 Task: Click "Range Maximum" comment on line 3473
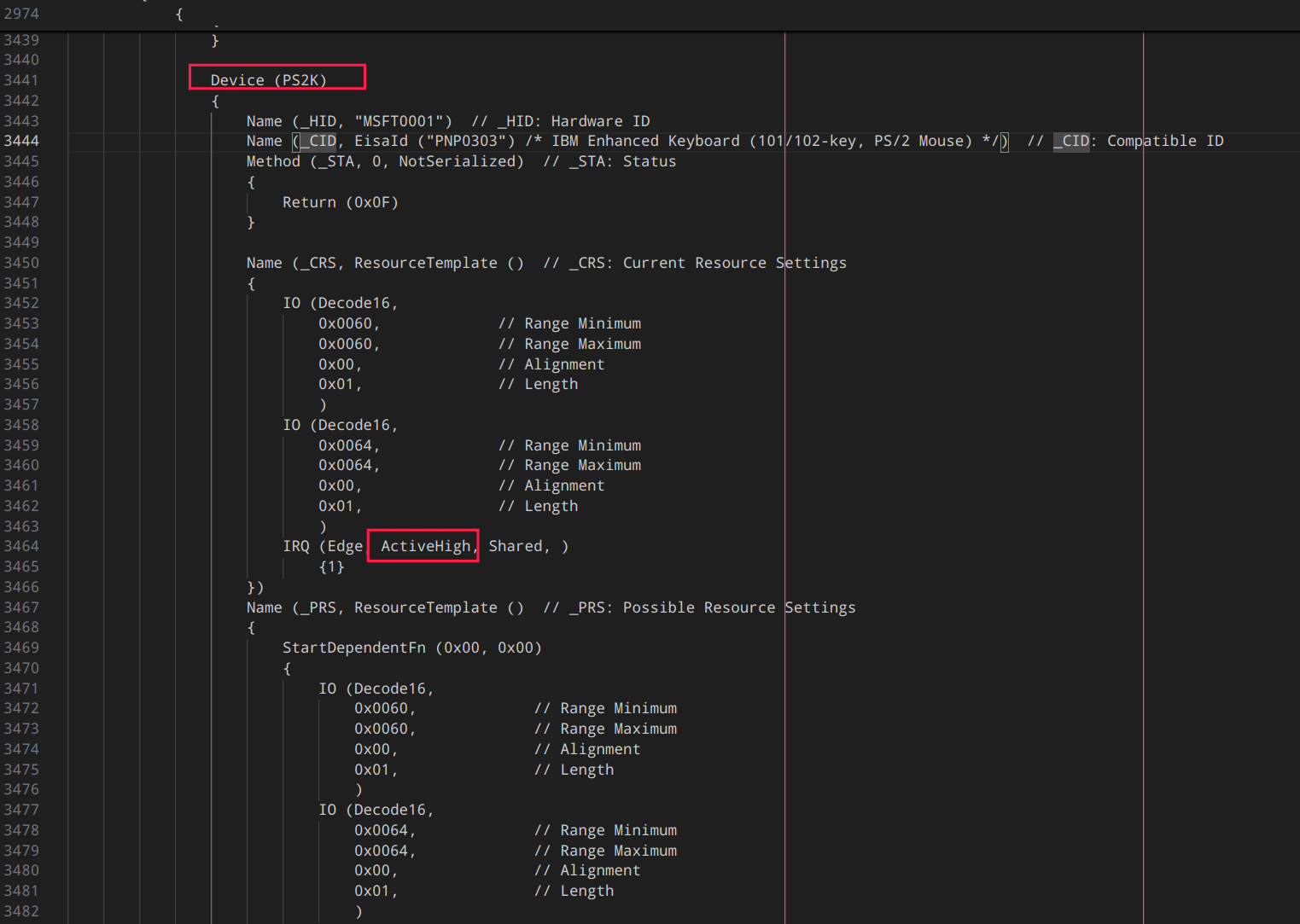click(619, 729)
